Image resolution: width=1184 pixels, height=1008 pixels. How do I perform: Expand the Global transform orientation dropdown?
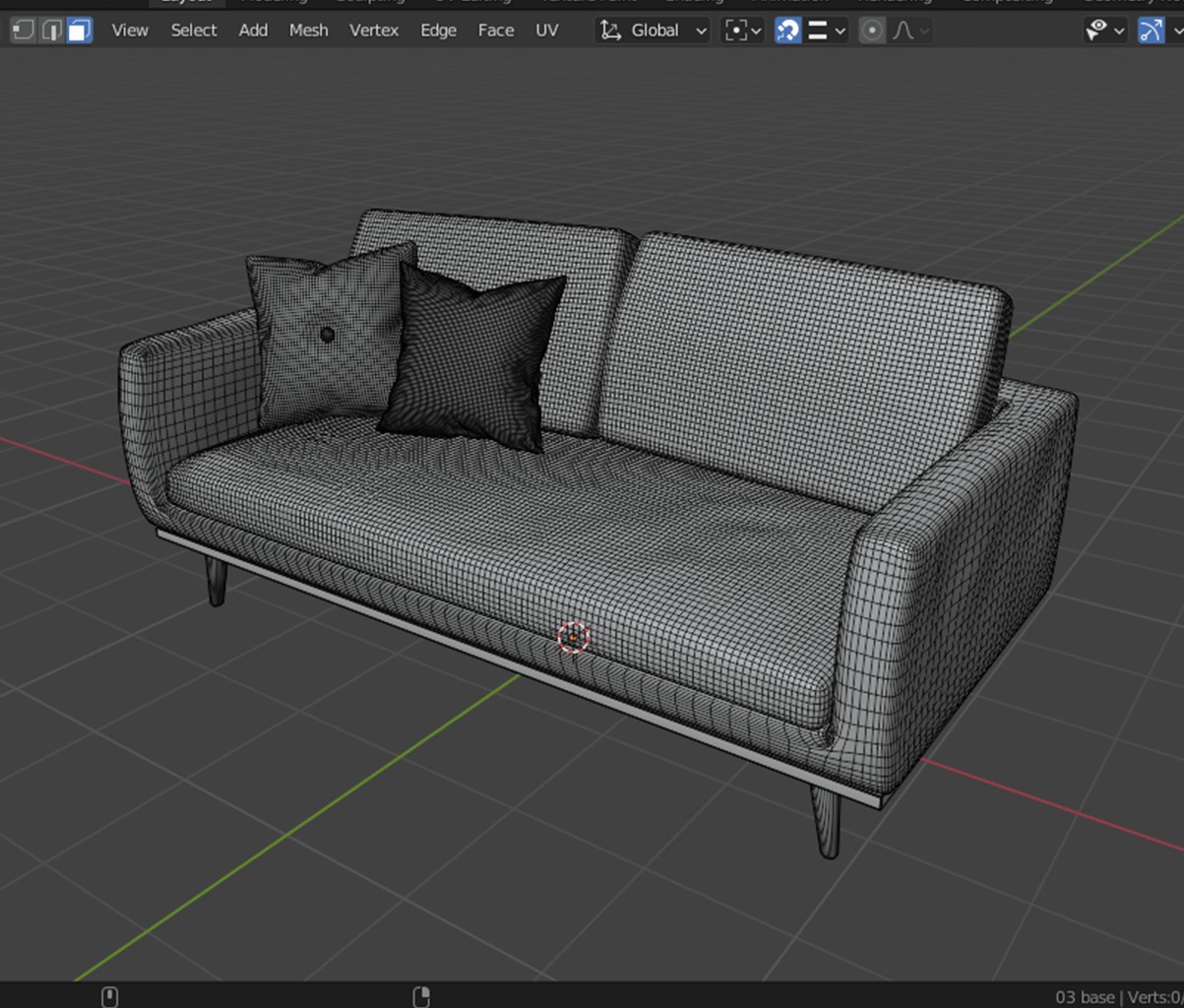(653, 31)
